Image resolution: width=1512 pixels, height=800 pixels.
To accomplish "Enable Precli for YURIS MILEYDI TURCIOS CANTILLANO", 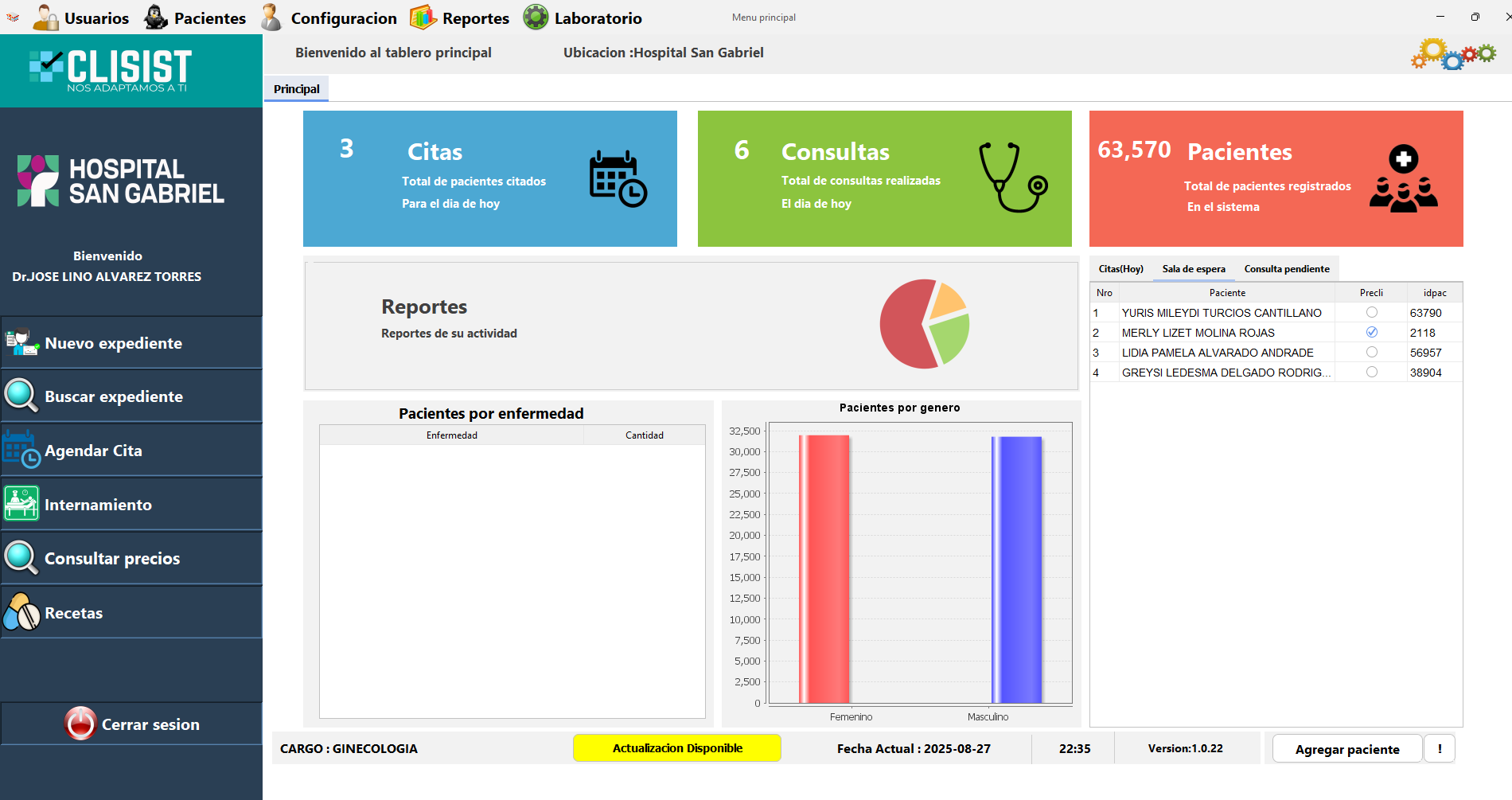I will 1371,313.
